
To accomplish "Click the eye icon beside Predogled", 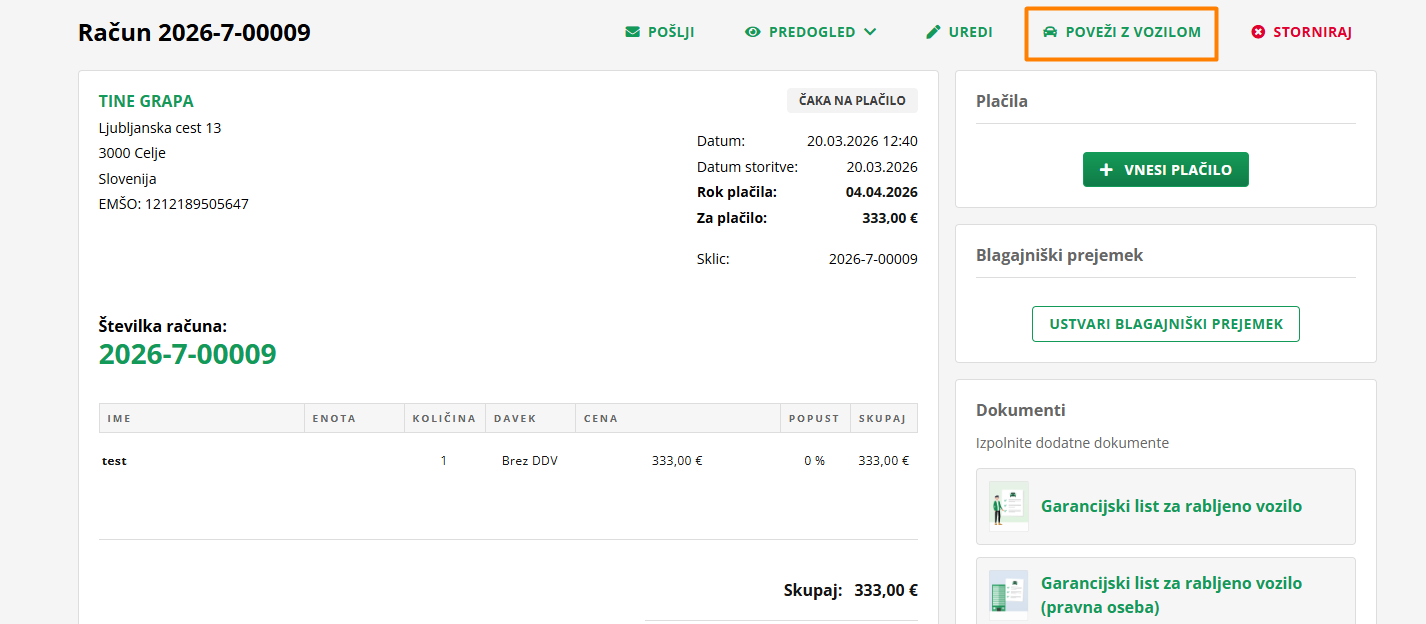I will (x=753, y=32).
